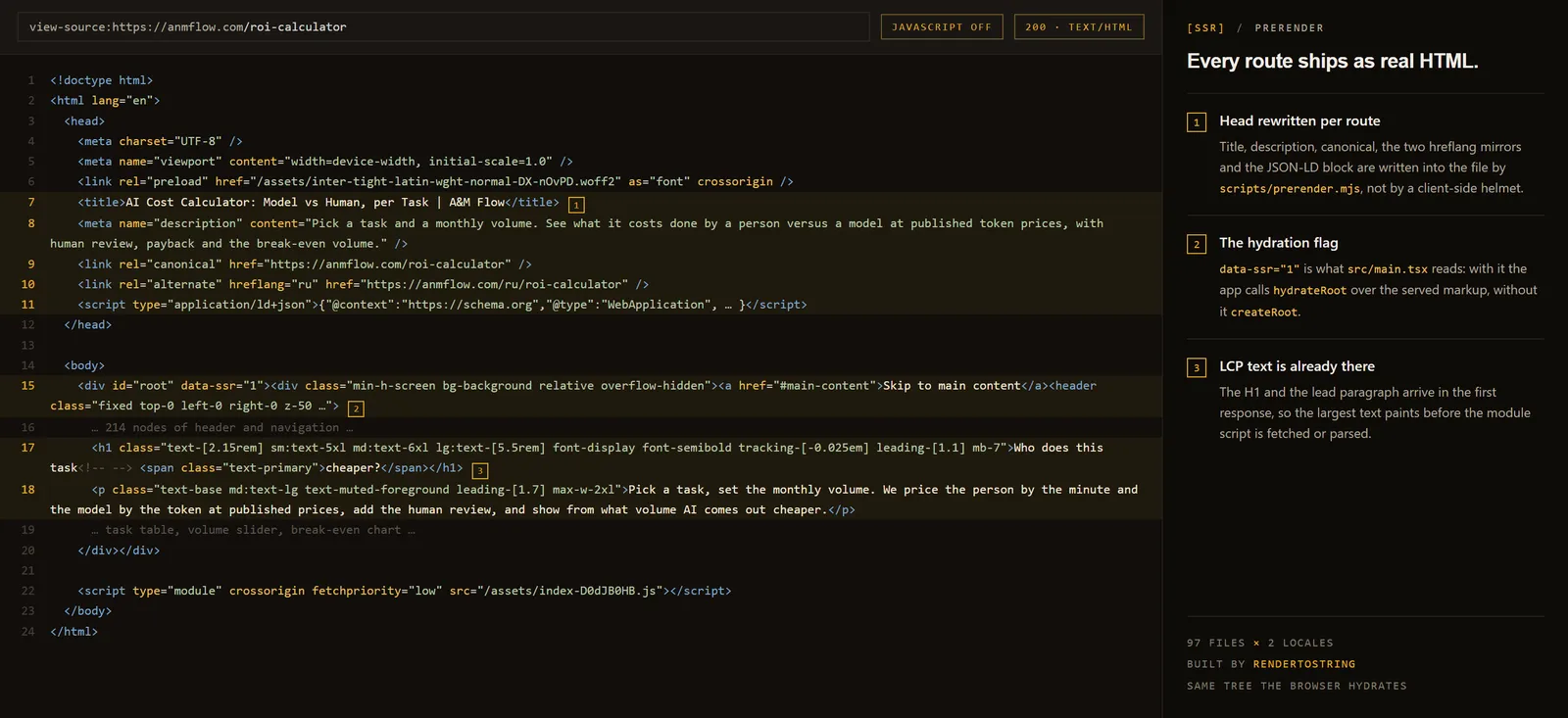Image resolution: width=1568 pixels, height=718 pixels.
Task: Click heading 'Every route ships as real HTML.'
Action: coord(1332,61)
